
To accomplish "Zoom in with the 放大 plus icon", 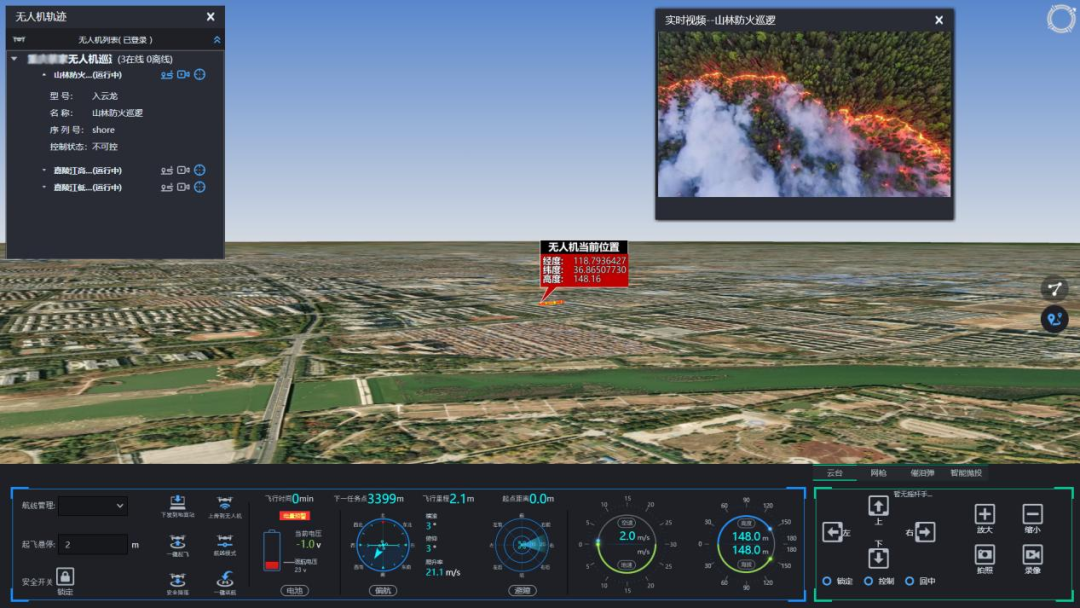I will [x=985, y=514].
